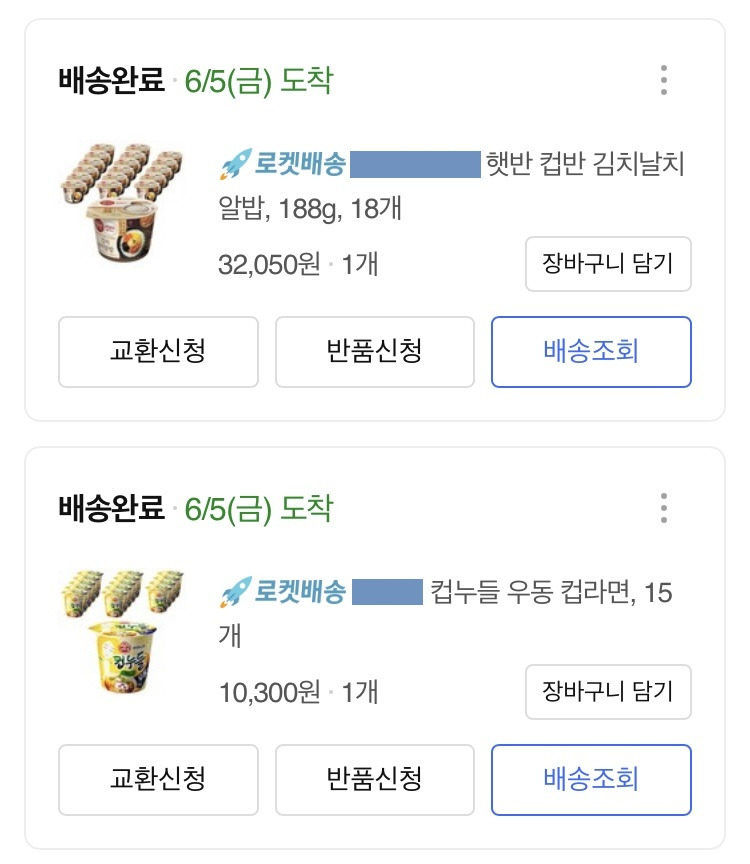
Task: Open the 컵누들 우동 컵라면 product thumbnail
Action: 124,632
